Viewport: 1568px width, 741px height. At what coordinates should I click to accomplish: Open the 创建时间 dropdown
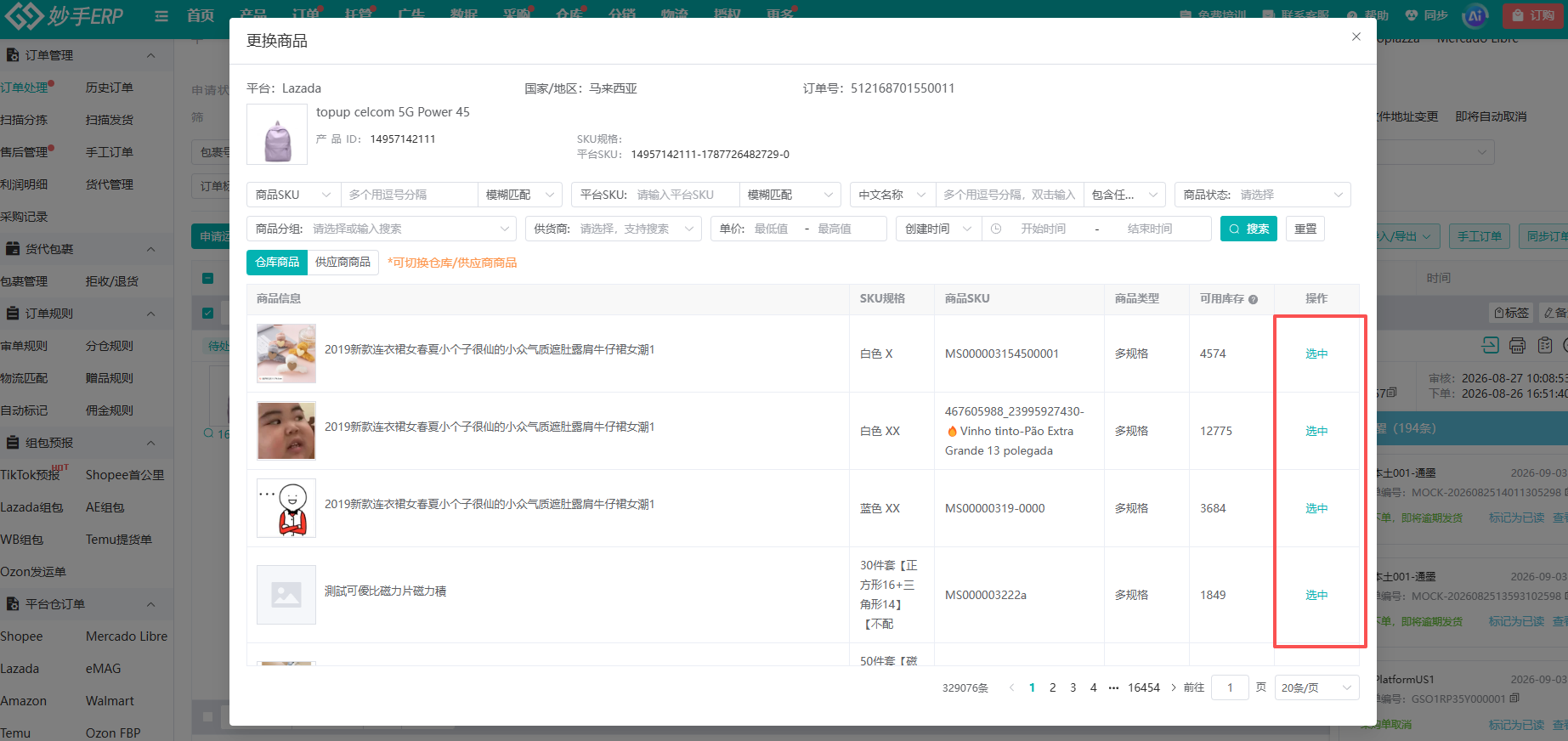click(938, 229)
